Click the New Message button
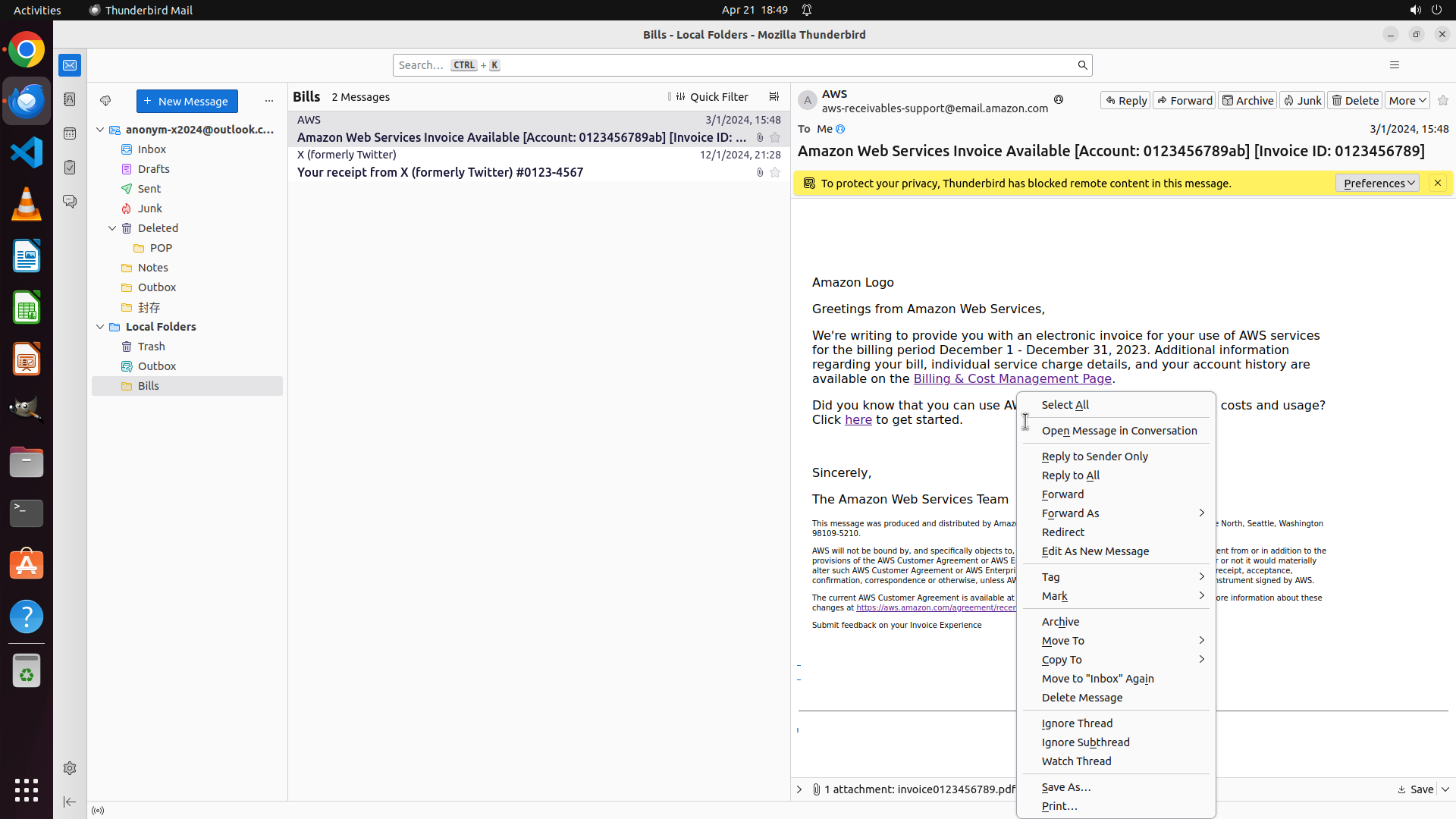The width and height of the screenshot is (1456, 819). click(x=187, y=102)
